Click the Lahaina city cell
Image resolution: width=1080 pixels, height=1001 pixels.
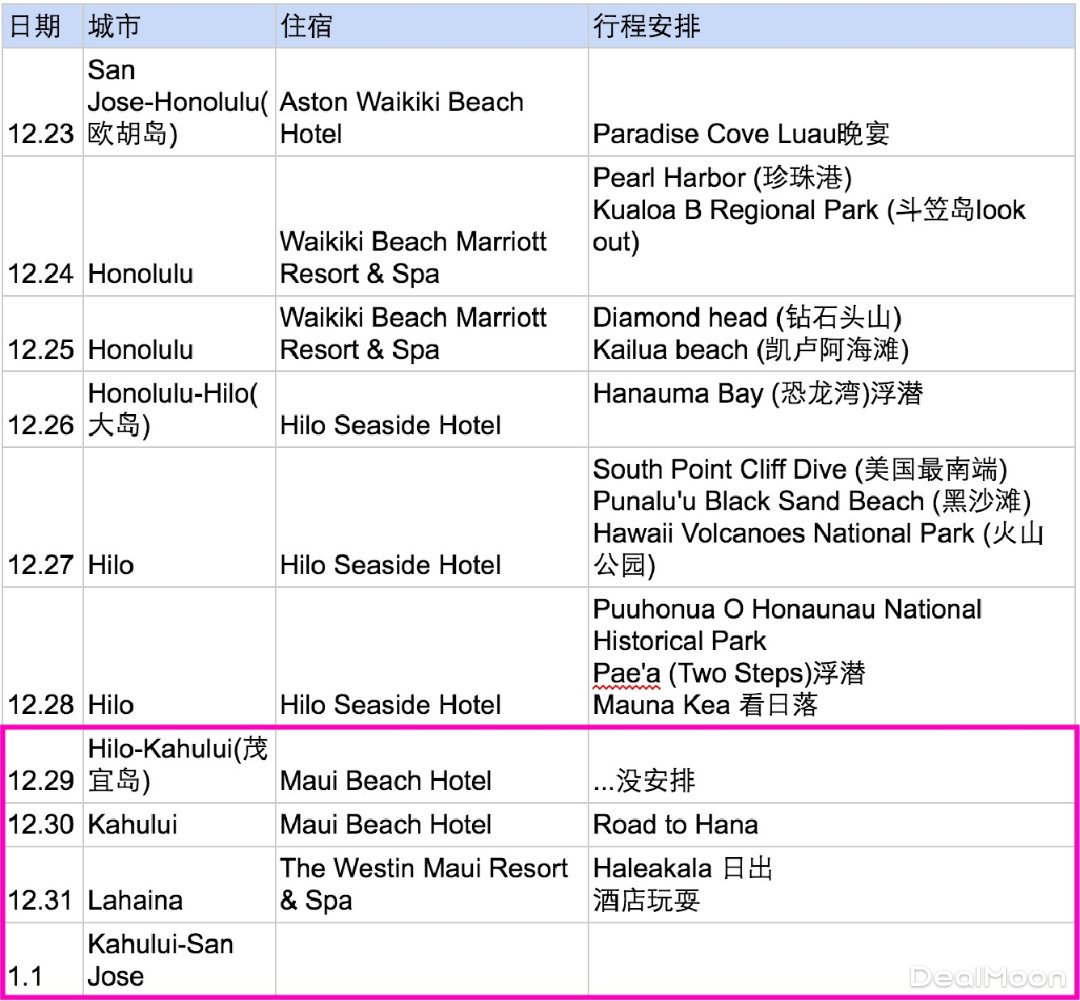click(178, 900)
